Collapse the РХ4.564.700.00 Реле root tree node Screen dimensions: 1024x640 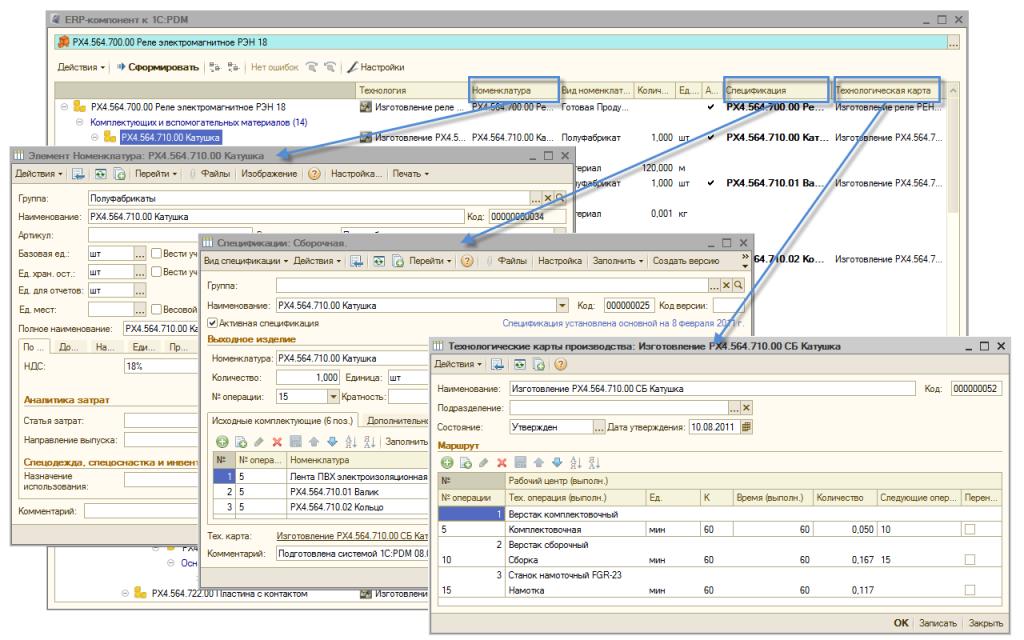click(x=66, y=106)
